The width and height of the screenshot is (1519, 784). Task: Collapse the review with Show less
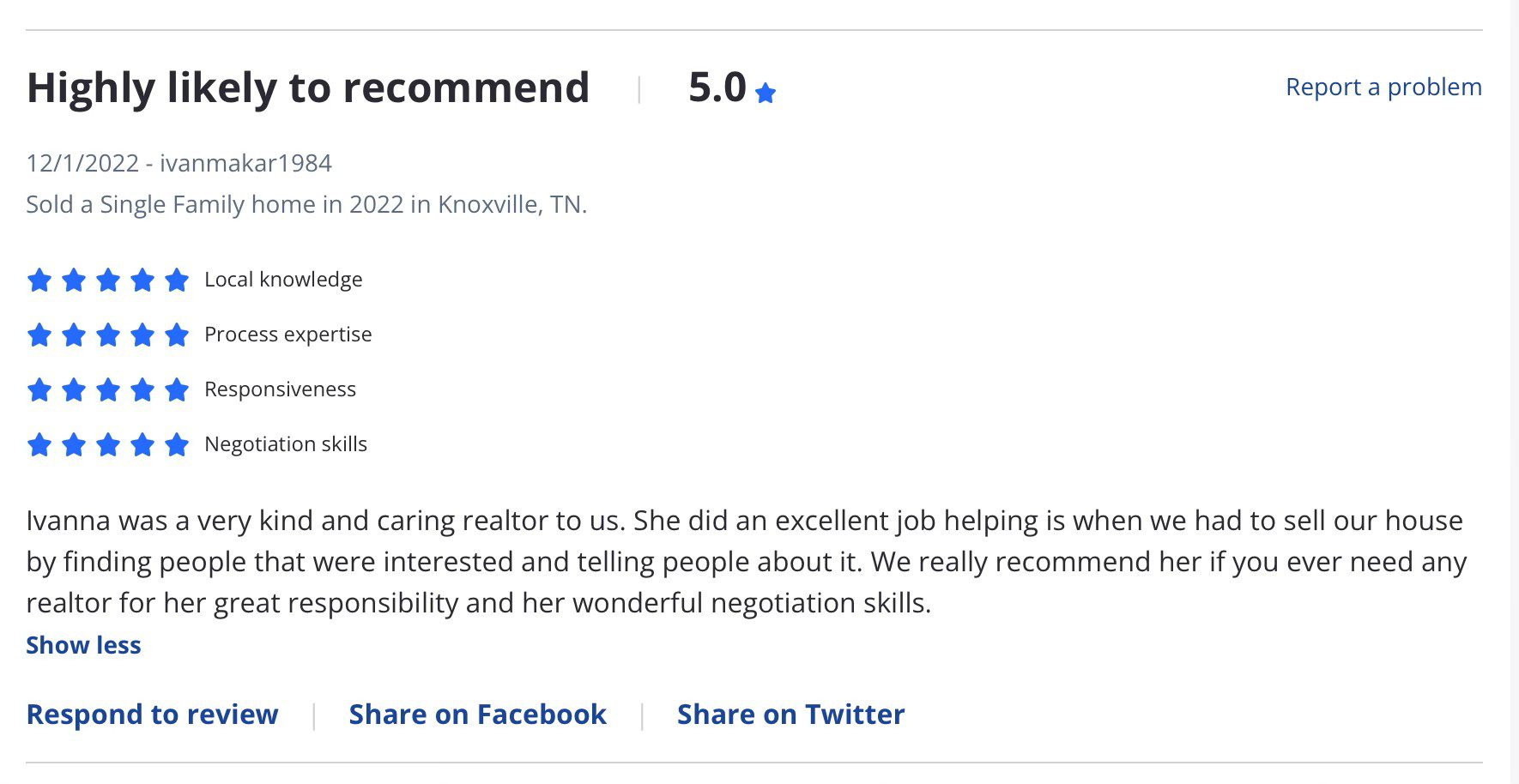(83, 645)
